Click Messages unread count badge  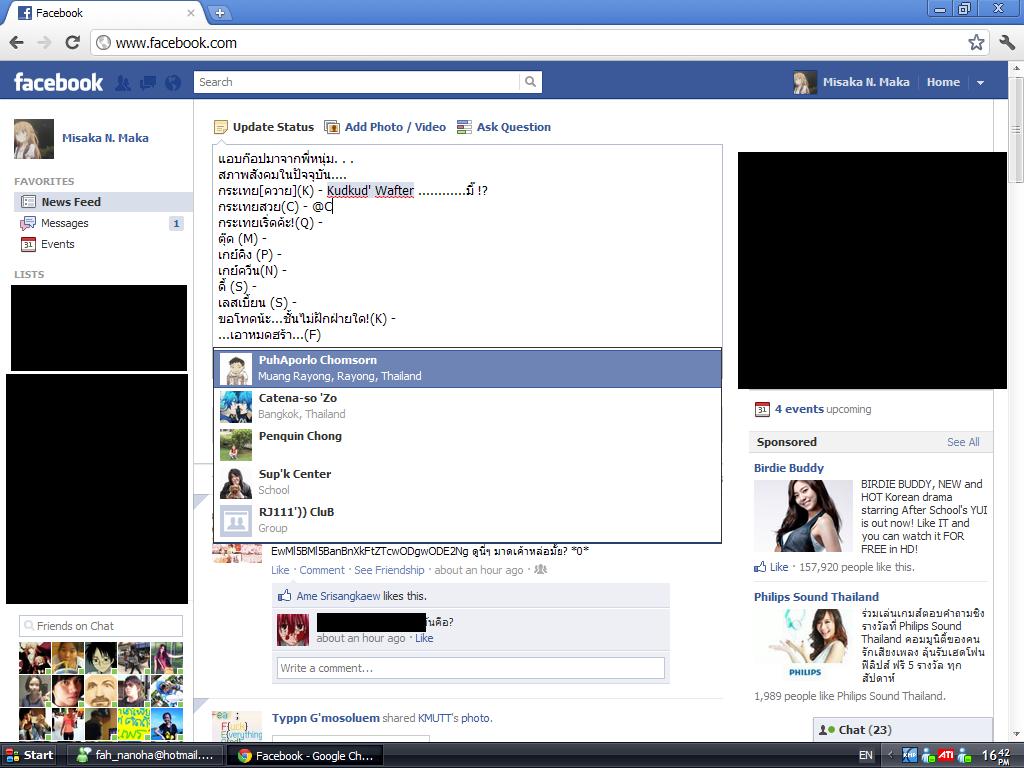coord(176,223)
